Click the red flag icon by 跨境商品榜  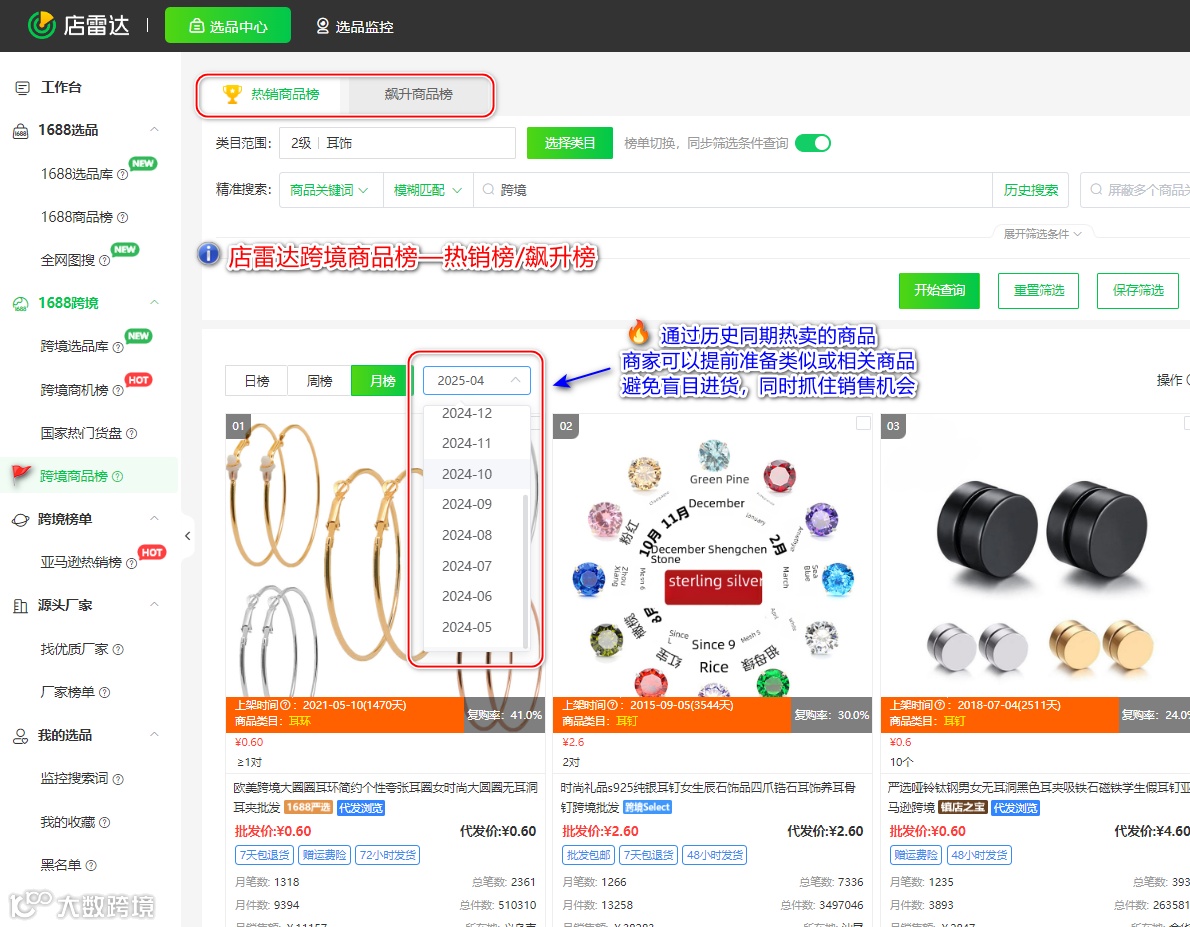click(21, 475)
